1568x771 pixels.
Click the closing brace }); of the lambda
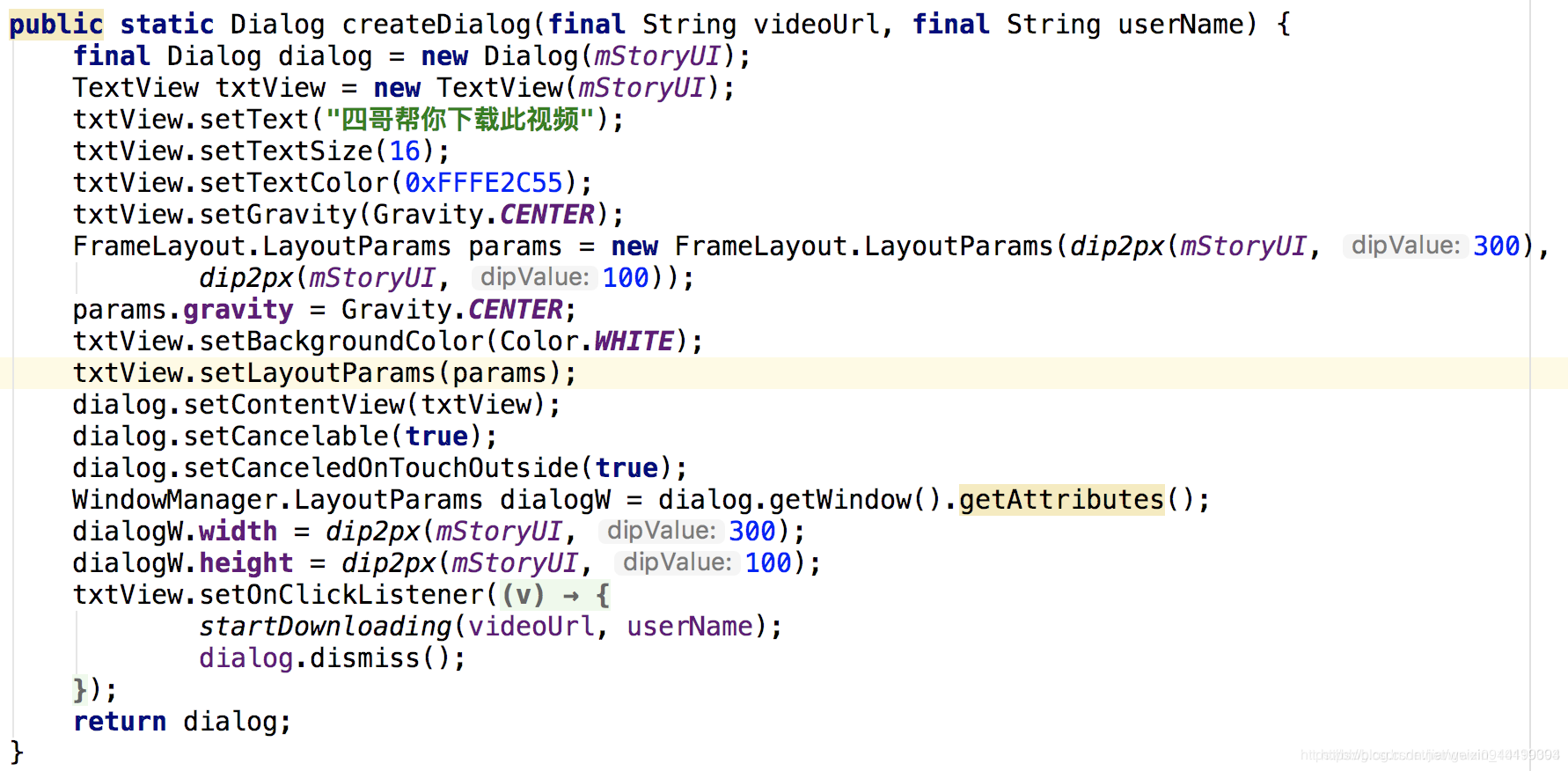(x=94, y=689)
